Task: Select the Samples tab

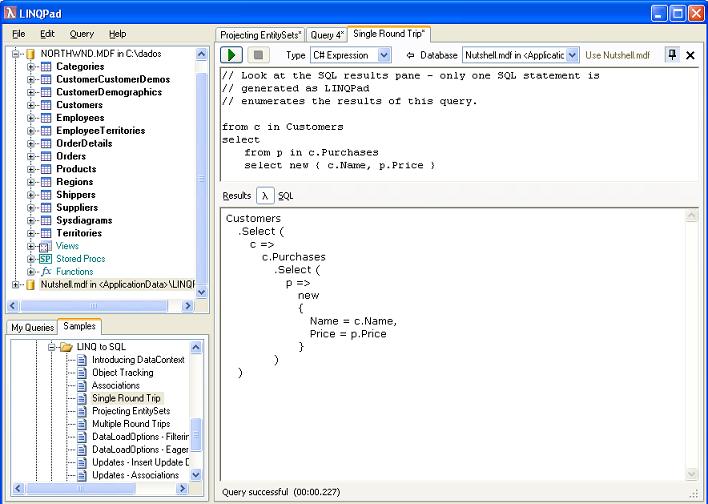Action: click(79, 326)
